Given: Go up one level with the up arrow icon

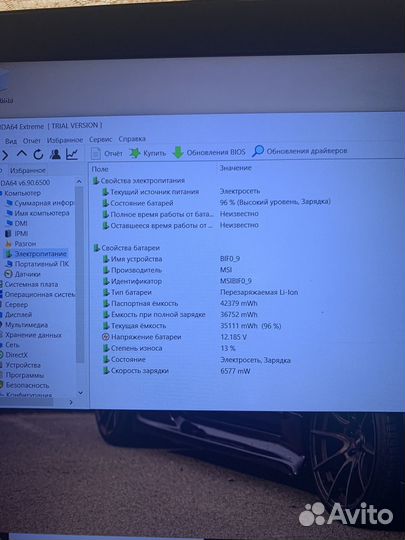Looking at the screenshot, I should pos(21,154).
